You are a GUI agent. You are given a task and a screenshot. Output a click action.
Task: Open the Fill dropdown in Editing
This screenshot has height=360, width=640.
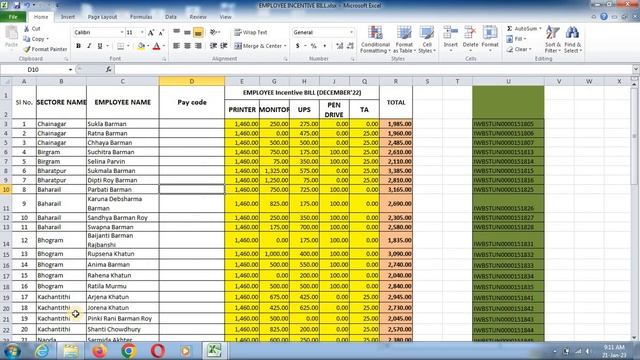(516, 39)
